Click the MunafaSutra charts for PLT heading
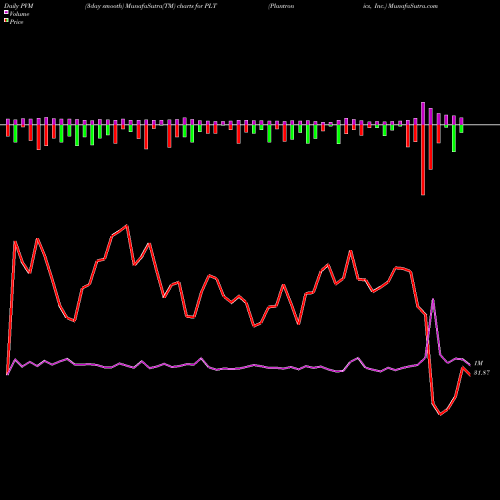 pyautogui.click(x=151, y=6)
